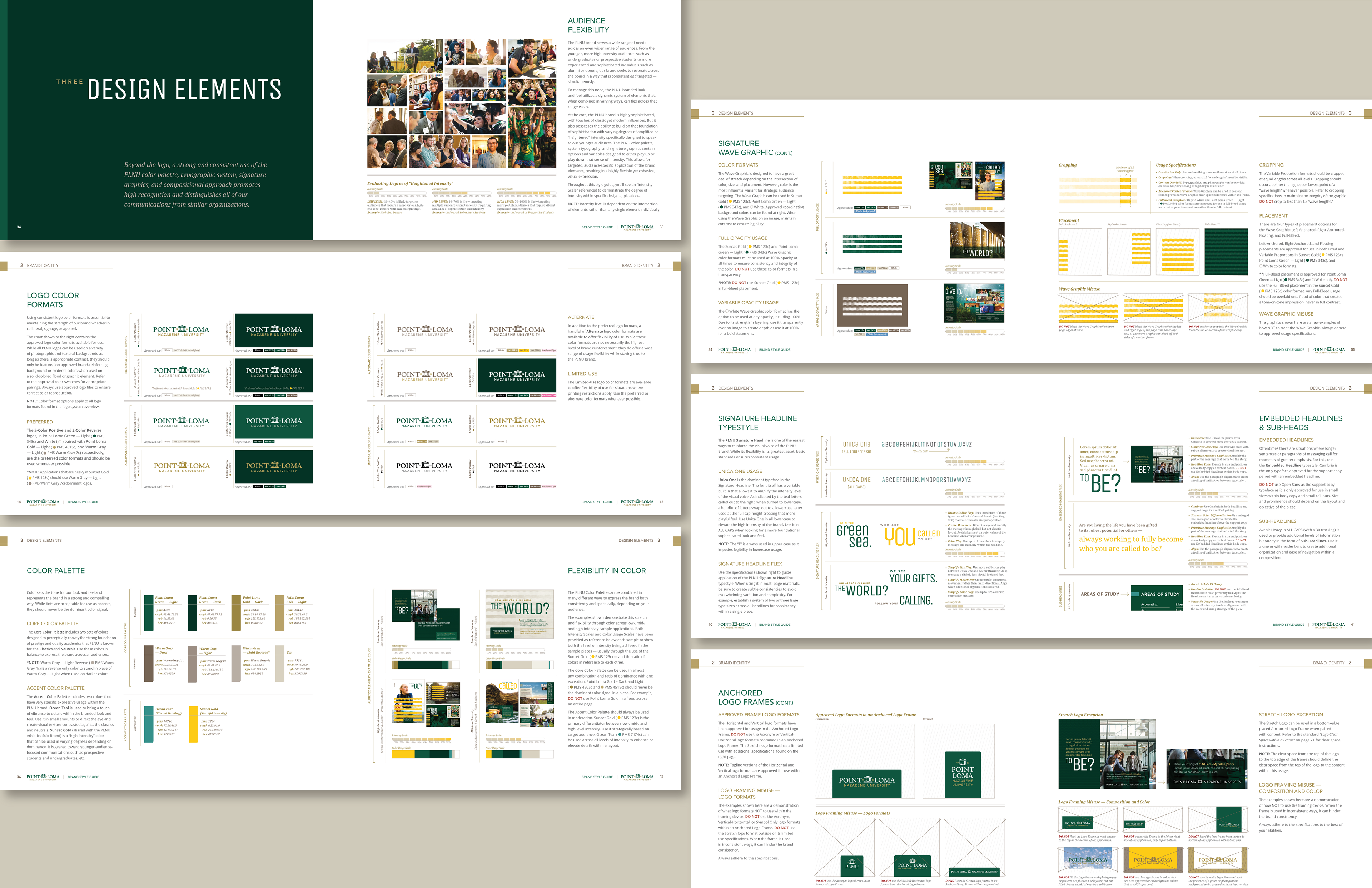1372x888 pixels.
Task: Click the 'Logo Framing Misuse — Logo Formats' caption
Action: [x=852, y=813]
